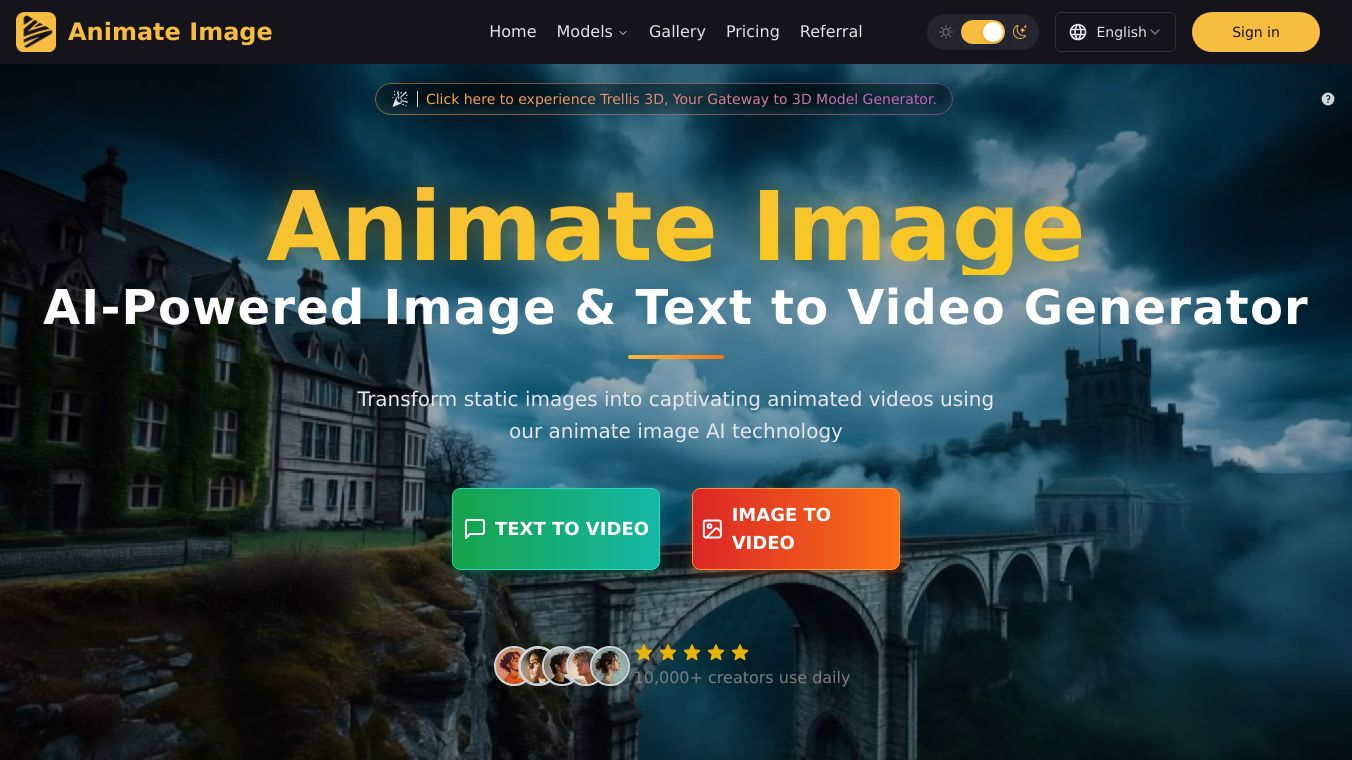Click the Sign in button

point(1256,32)
